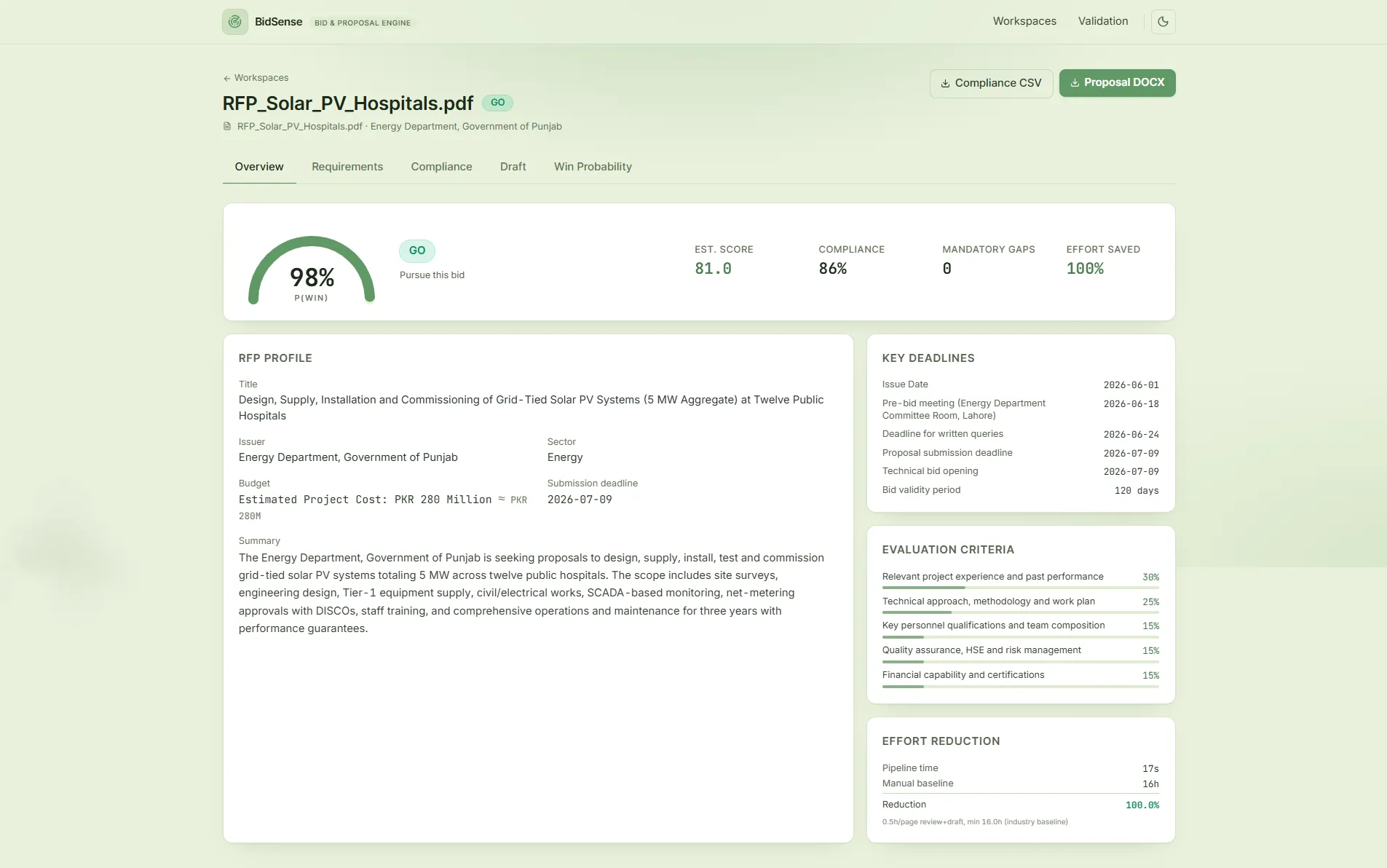
Task: Open the Workspaces nav item
Action: click(1024, 21)
